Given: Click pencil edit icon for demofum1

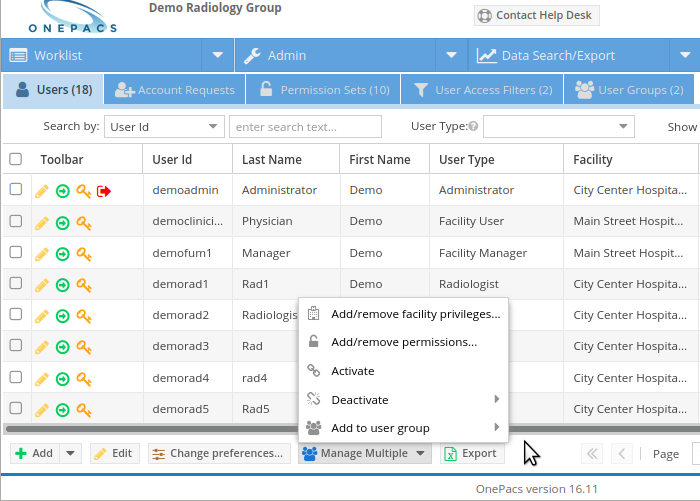Looking at the screenshot, I should click(42, 254).
